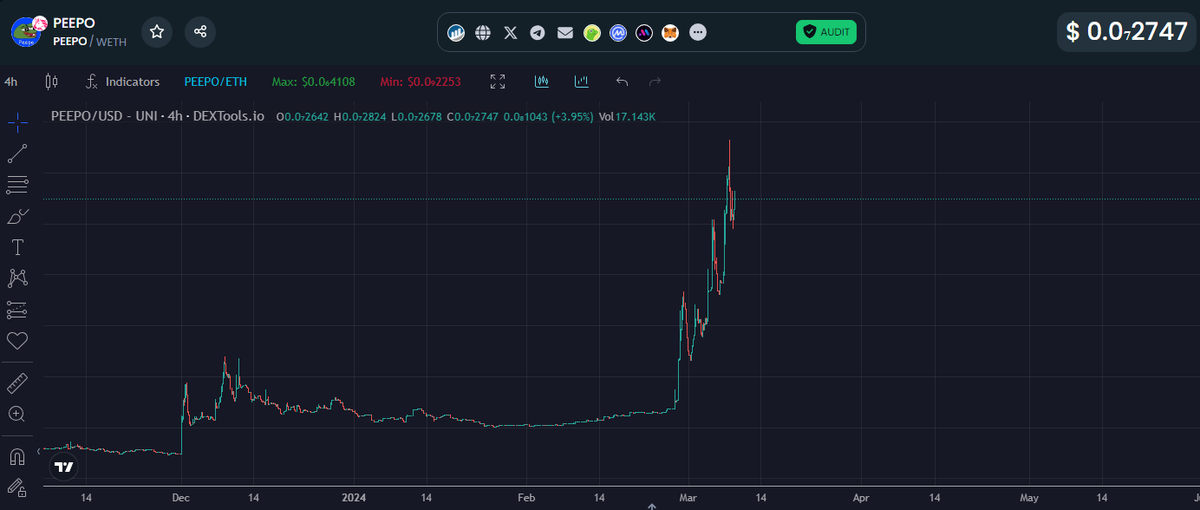
Task: Open the X (Twitter) social link
Action: pos(511,32)
